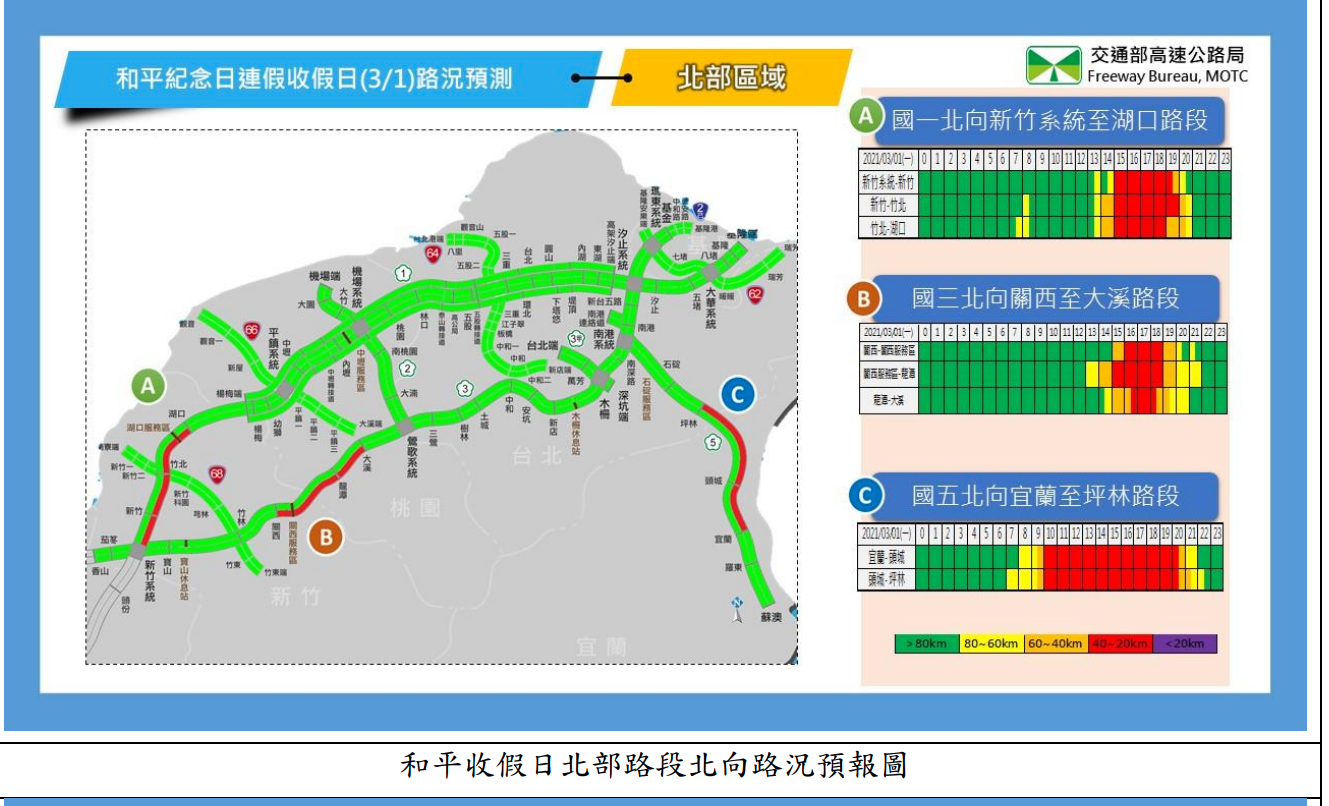The image size is (1329, 806).
Task: Click the 2021/03/01 date cell in table C
Action: pos(887,533)
